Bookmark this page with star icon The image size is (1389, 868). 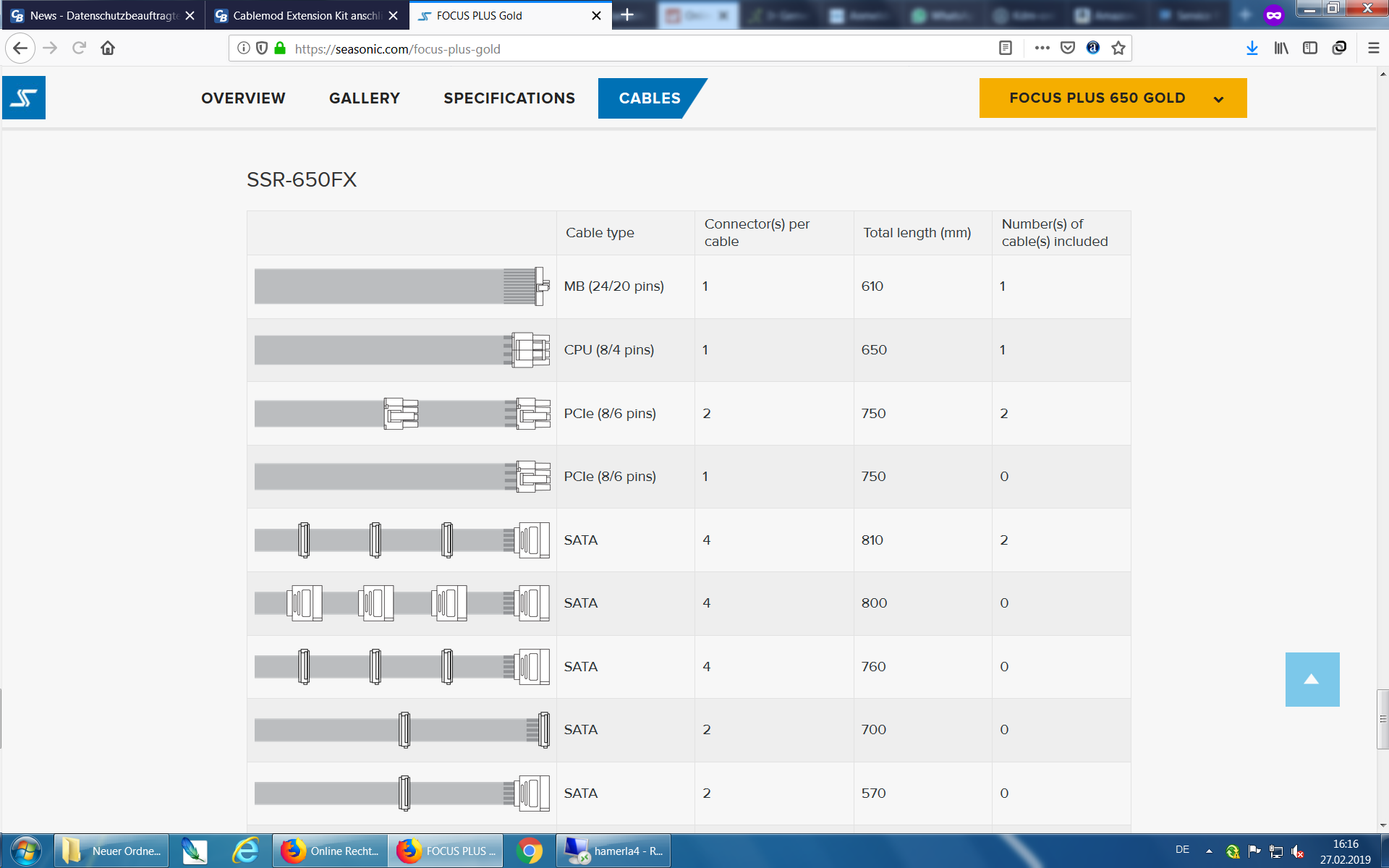tap(1118, 48)
